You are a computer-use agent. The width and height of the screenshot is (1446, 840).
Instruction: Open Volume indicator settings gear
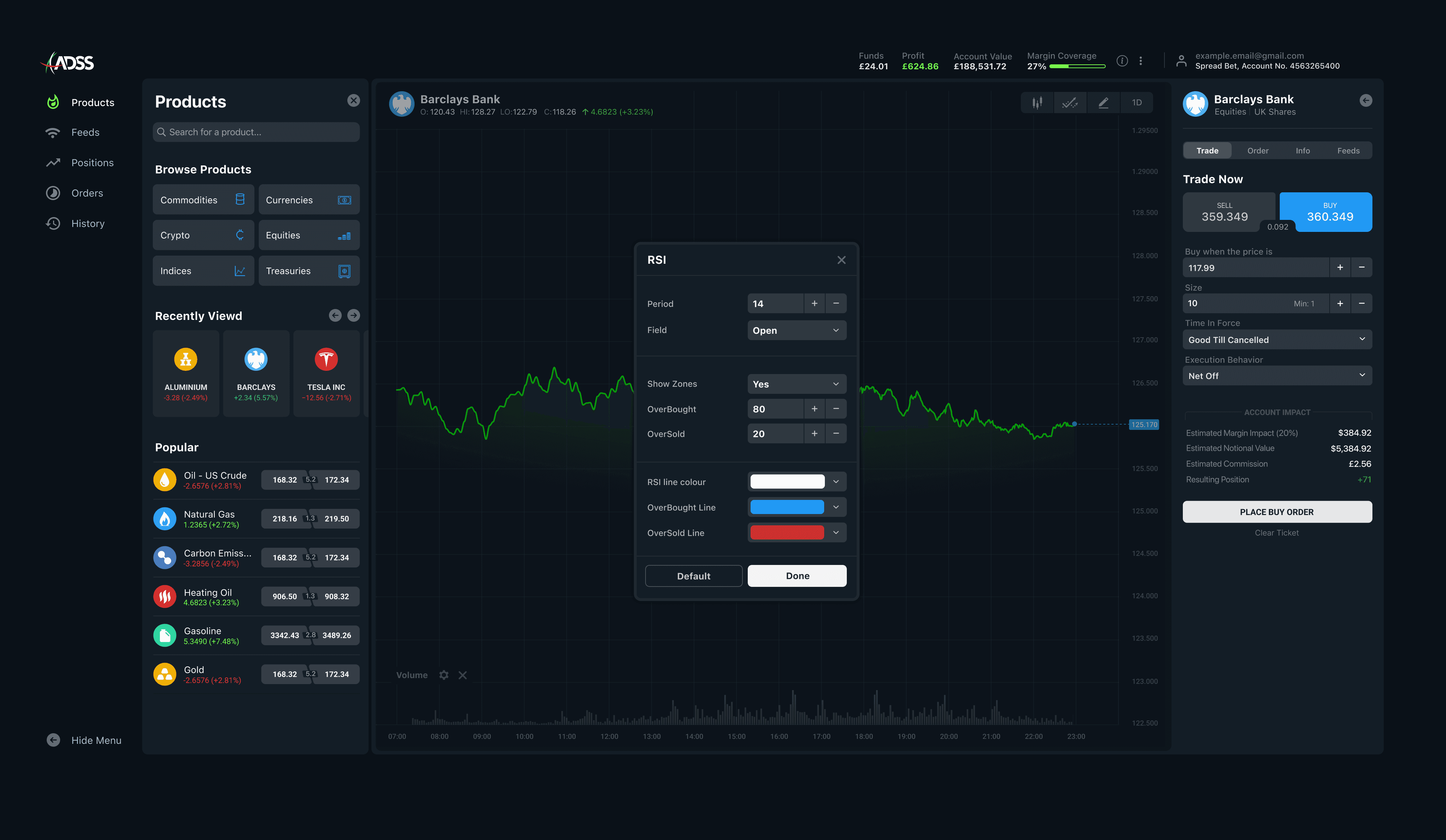pos(444,675)
